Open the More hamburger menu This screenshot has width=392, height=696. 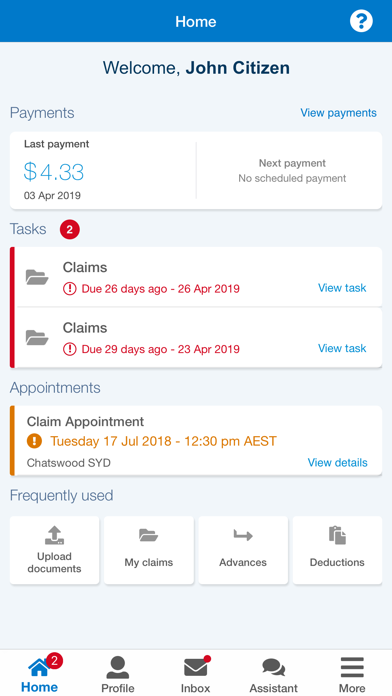pyautogui.click(x=352, y=674)
